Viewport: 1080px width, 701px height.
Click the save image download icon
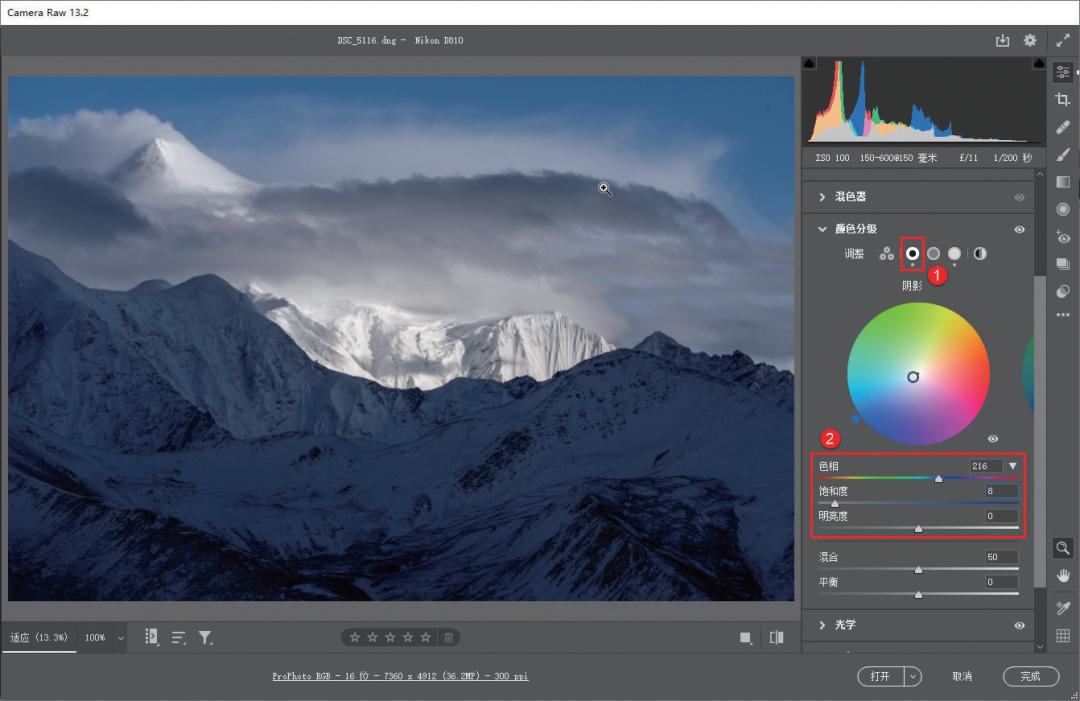pyautogui.click(x=1002, y=41)
